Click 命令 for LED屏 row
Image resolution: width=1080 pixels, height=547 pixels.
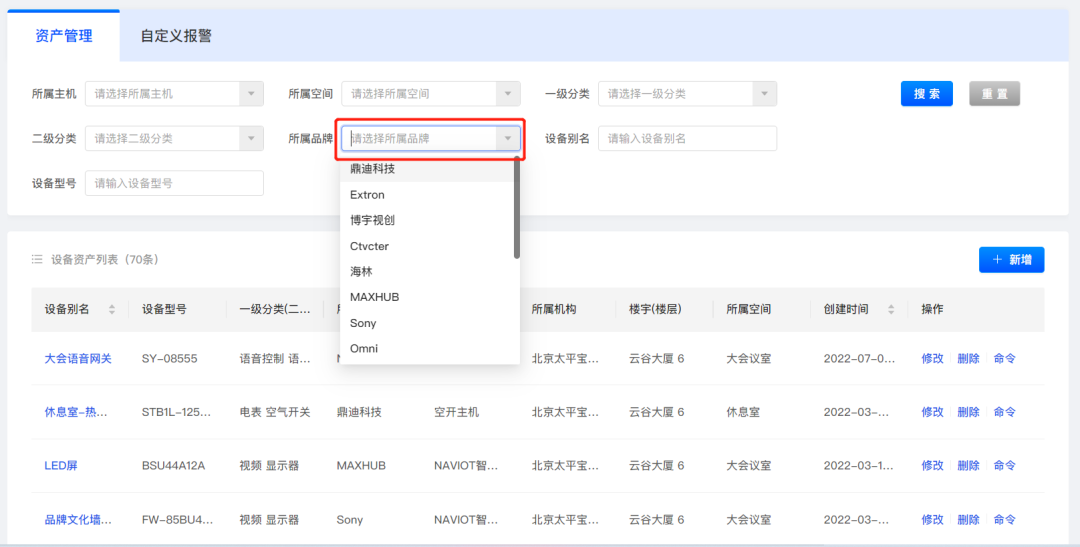click(x=1004, y=466)
